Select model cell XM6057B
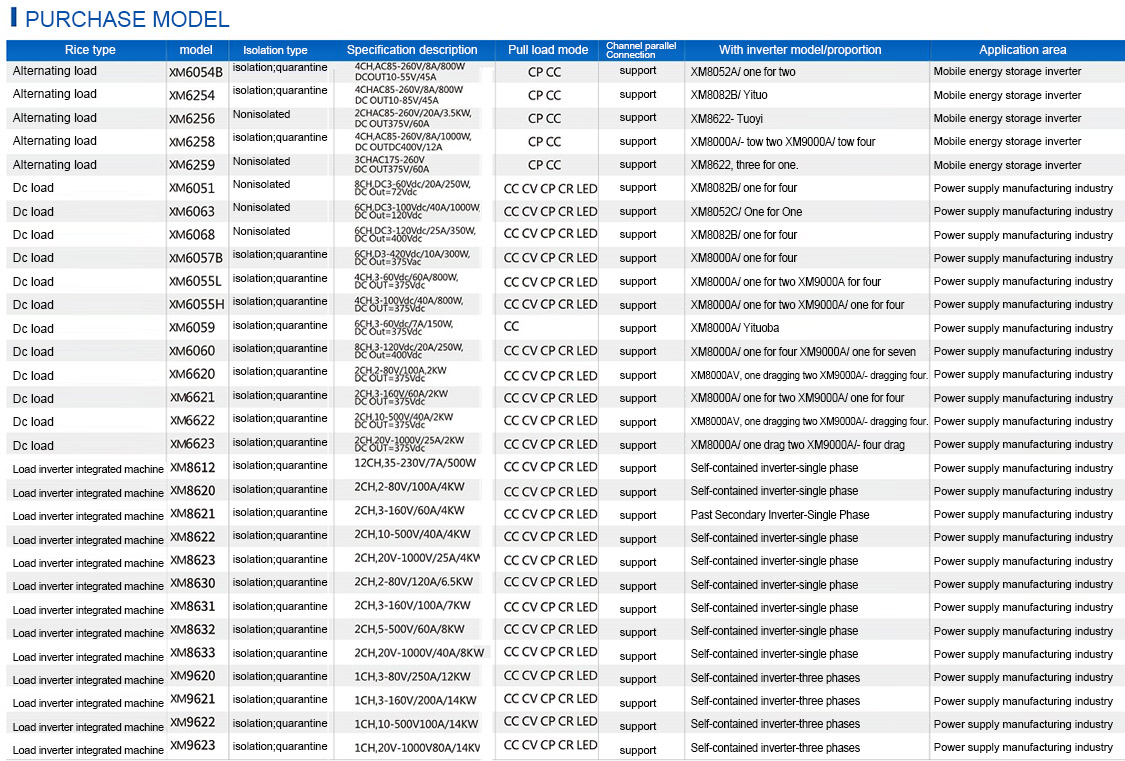 tap(196, 258)
